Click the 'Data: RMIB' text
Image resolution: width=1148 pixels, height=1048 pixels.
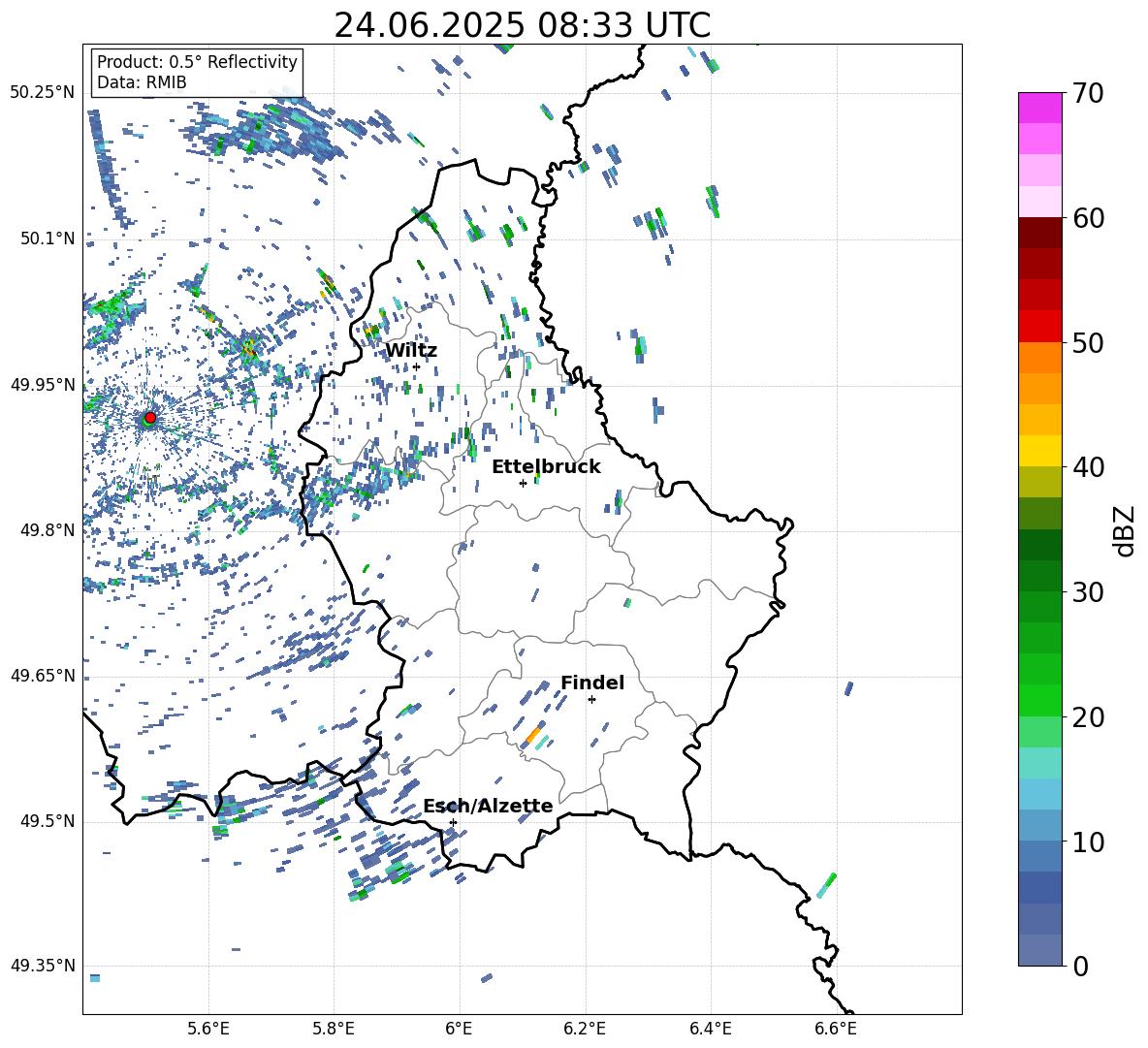[142, 82]
